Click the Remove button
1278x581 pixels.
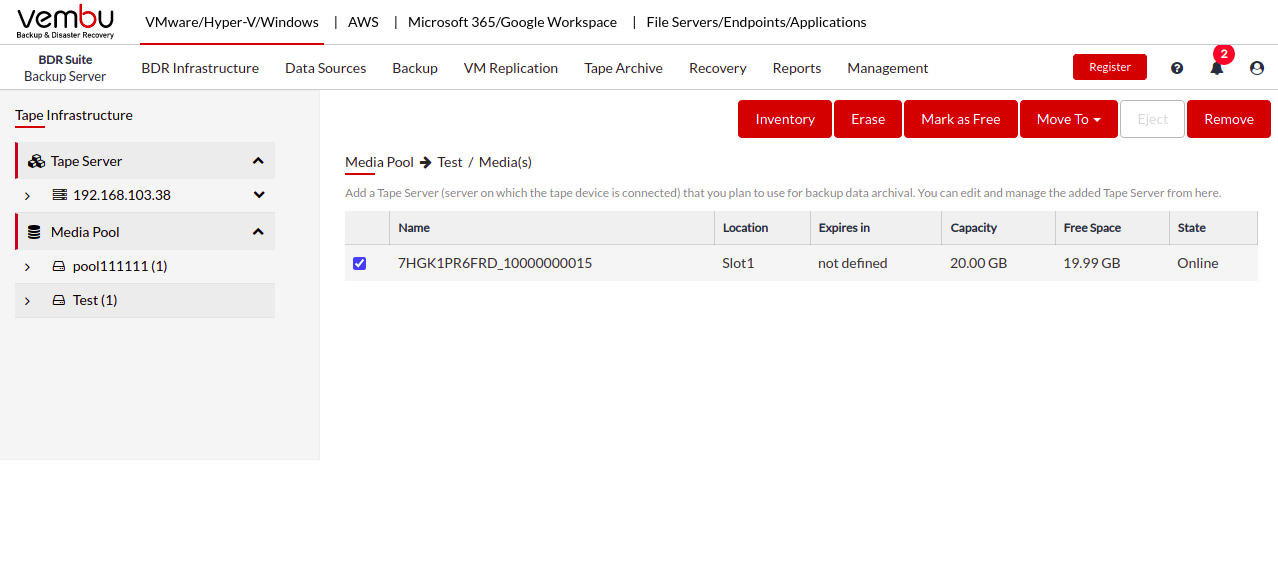click(1229, 119)
